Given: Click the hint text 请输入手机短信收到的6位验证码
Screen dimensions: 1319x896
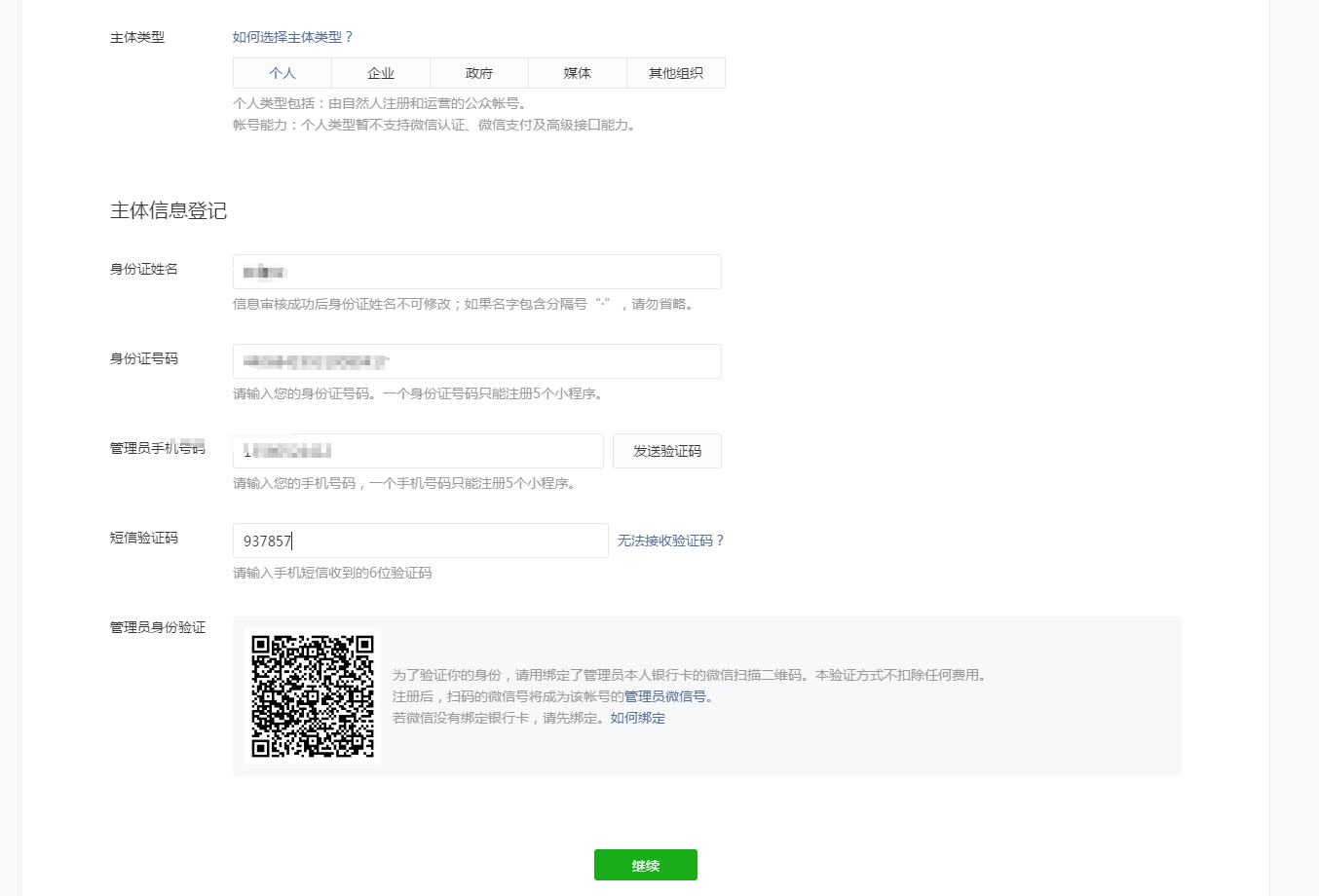Looking at the screenshot, I should tap(332, 573).
